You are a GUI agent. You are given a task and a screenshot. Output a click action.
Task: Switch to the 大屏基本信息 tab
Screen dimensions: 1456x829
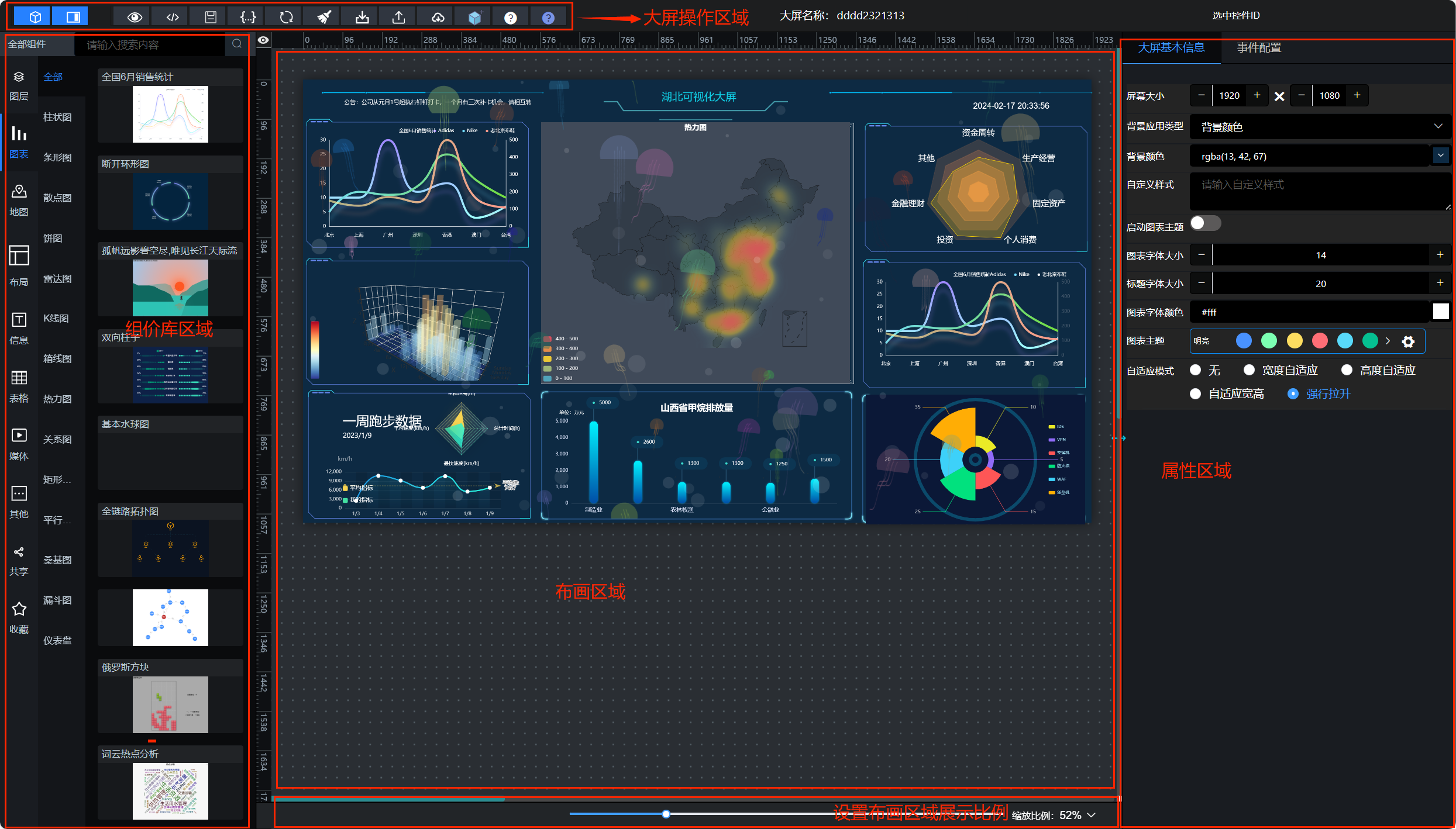click(x=1171, y=48)
